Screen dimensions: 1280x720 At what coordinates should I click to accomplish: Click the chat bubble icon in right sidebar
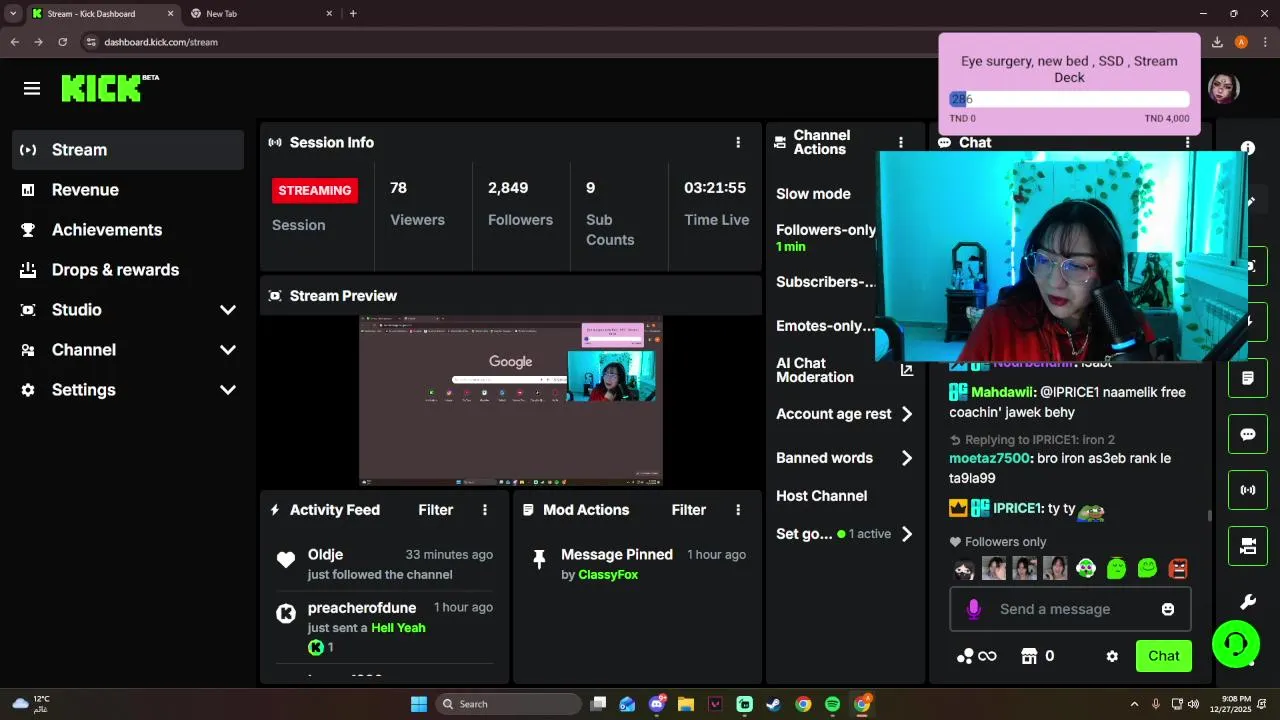coord(1248,434)
